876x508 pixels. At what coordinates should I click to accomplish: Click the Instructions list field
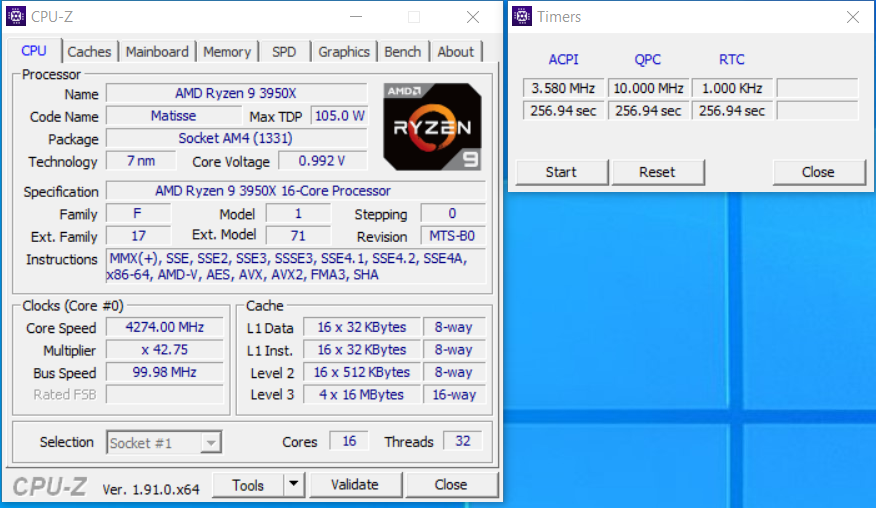tap(296, 267)
